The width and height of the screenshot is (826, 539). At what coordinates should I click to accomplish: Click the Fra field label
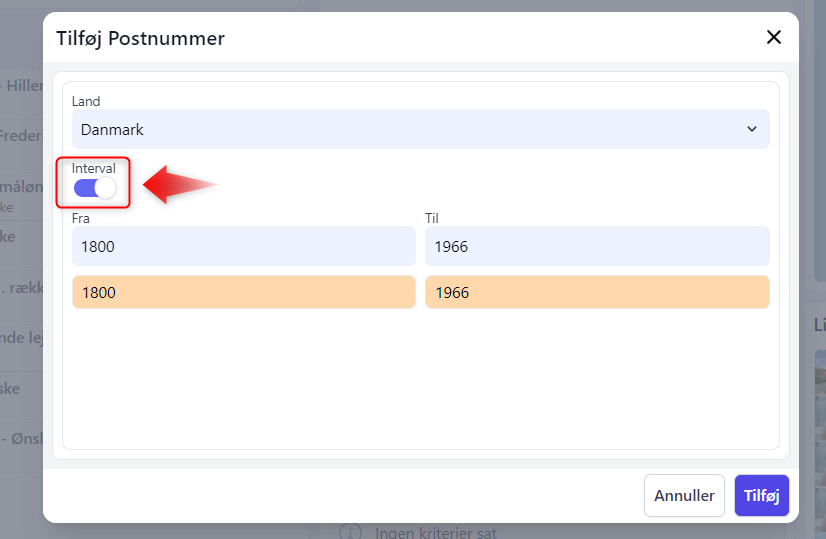click(x=81, y=217)
